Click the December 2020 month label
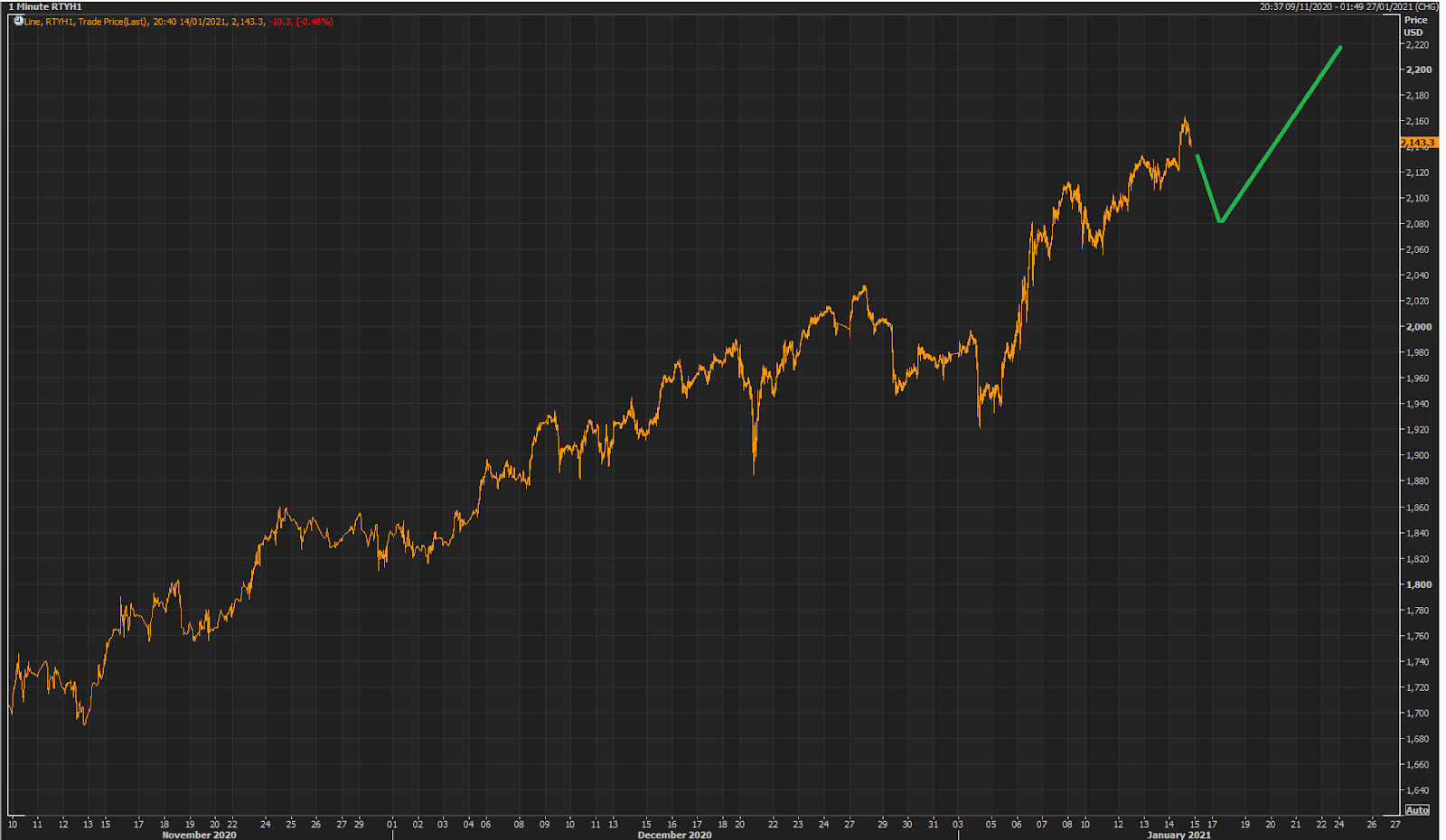 tap(674, 835)
